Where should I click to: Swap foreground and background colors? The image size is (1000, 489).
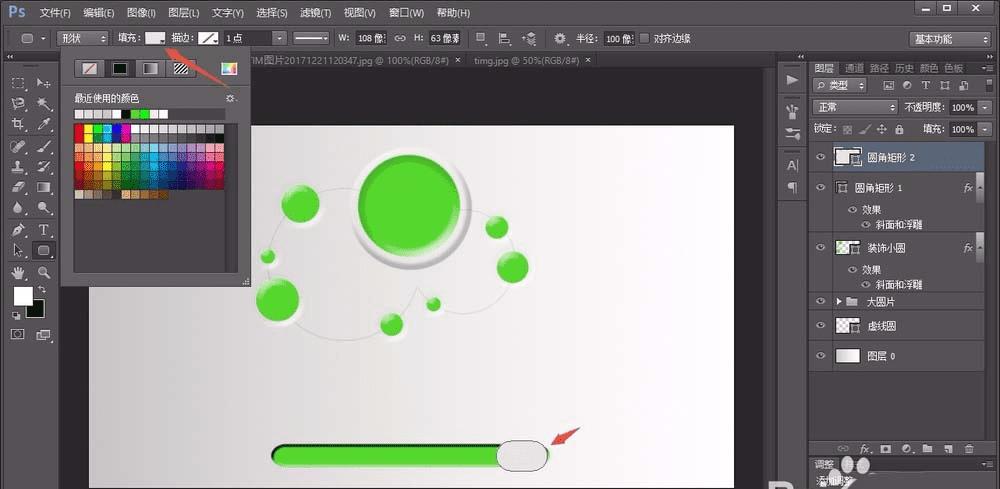(41, 289)
